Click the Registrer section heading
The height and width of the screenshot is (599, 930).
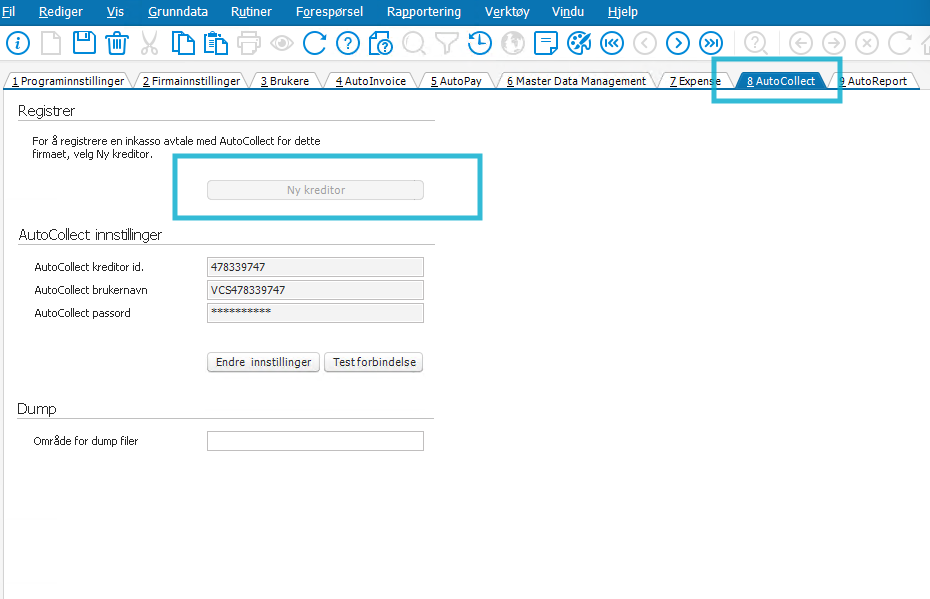click(46, 111)
